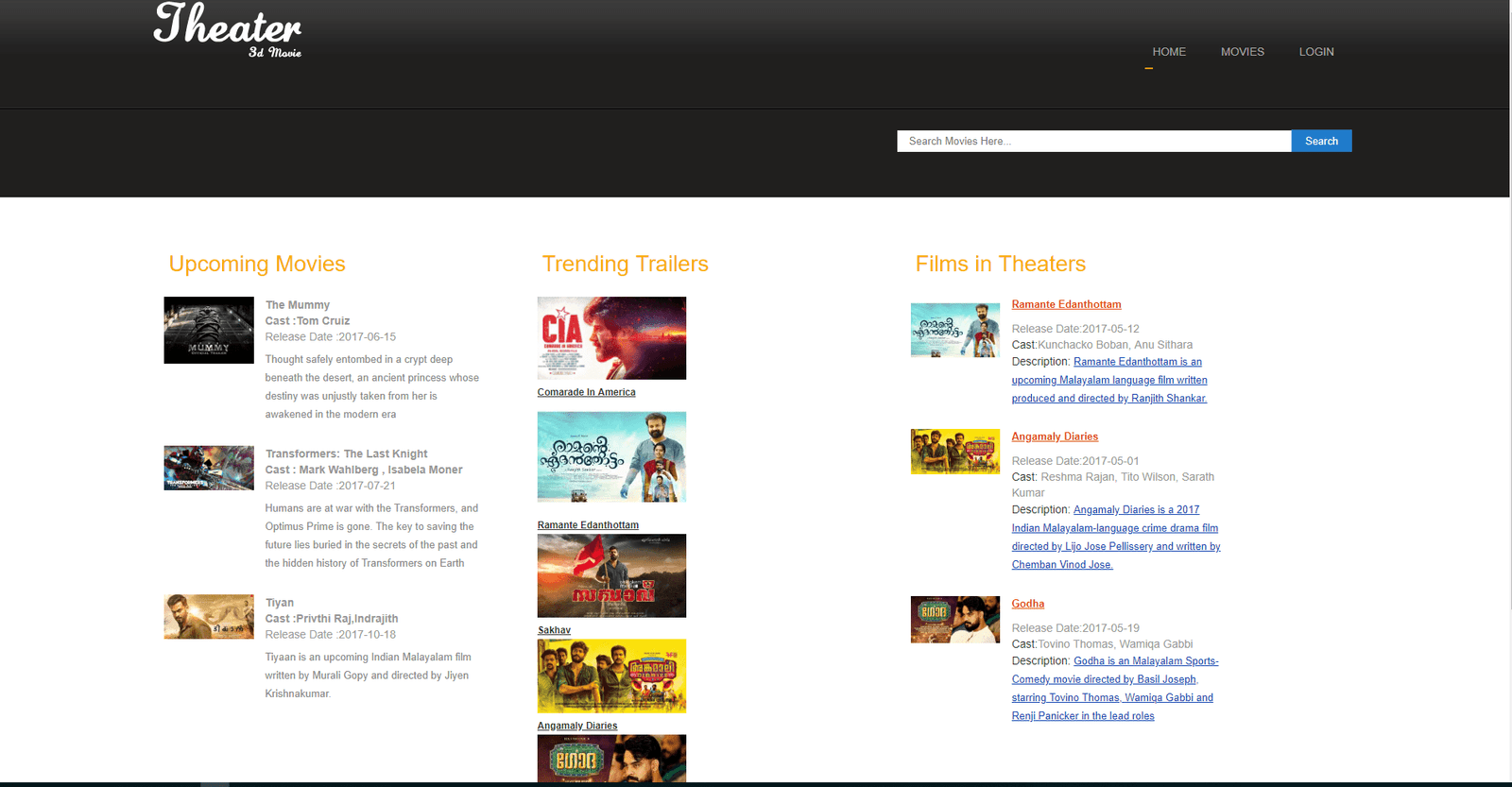Open the Sakhav trailer poster image
Viewport: 1512px width, 787px height.
coord(611,575)
